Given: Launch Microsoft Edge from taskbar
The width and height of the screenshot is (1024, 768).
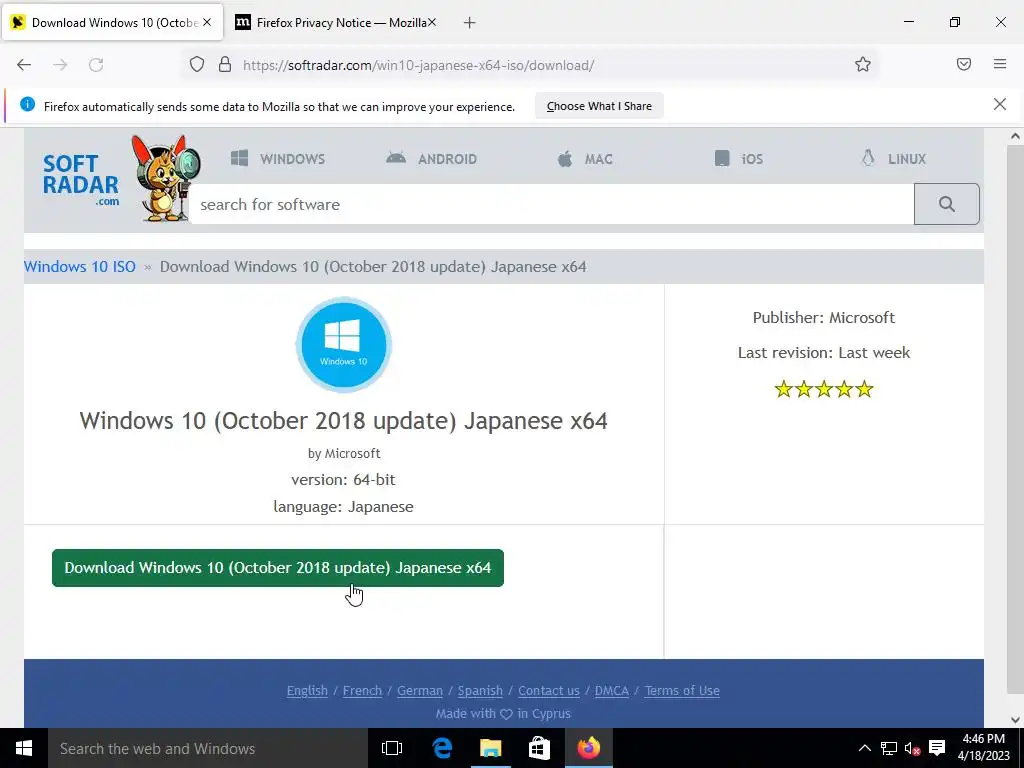Looking at the screenshot, I should [x=442, y=748].
